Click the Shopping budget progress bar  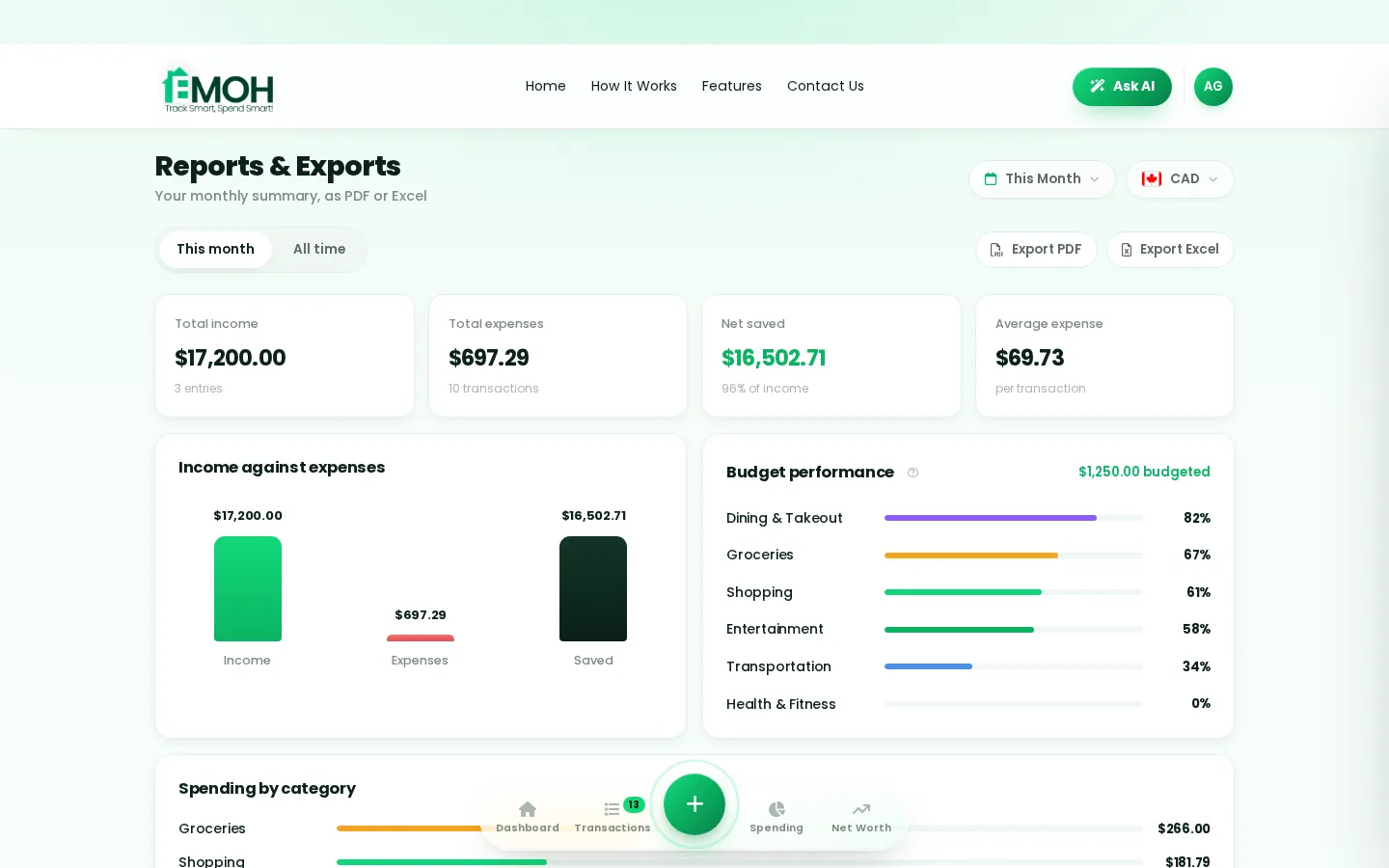(1014, 592)
